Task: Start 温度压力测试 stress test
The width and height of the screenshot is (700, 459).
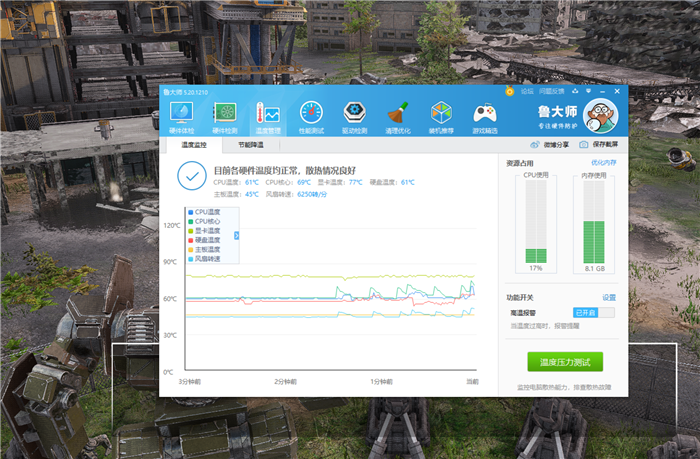Action: point(565,362)
